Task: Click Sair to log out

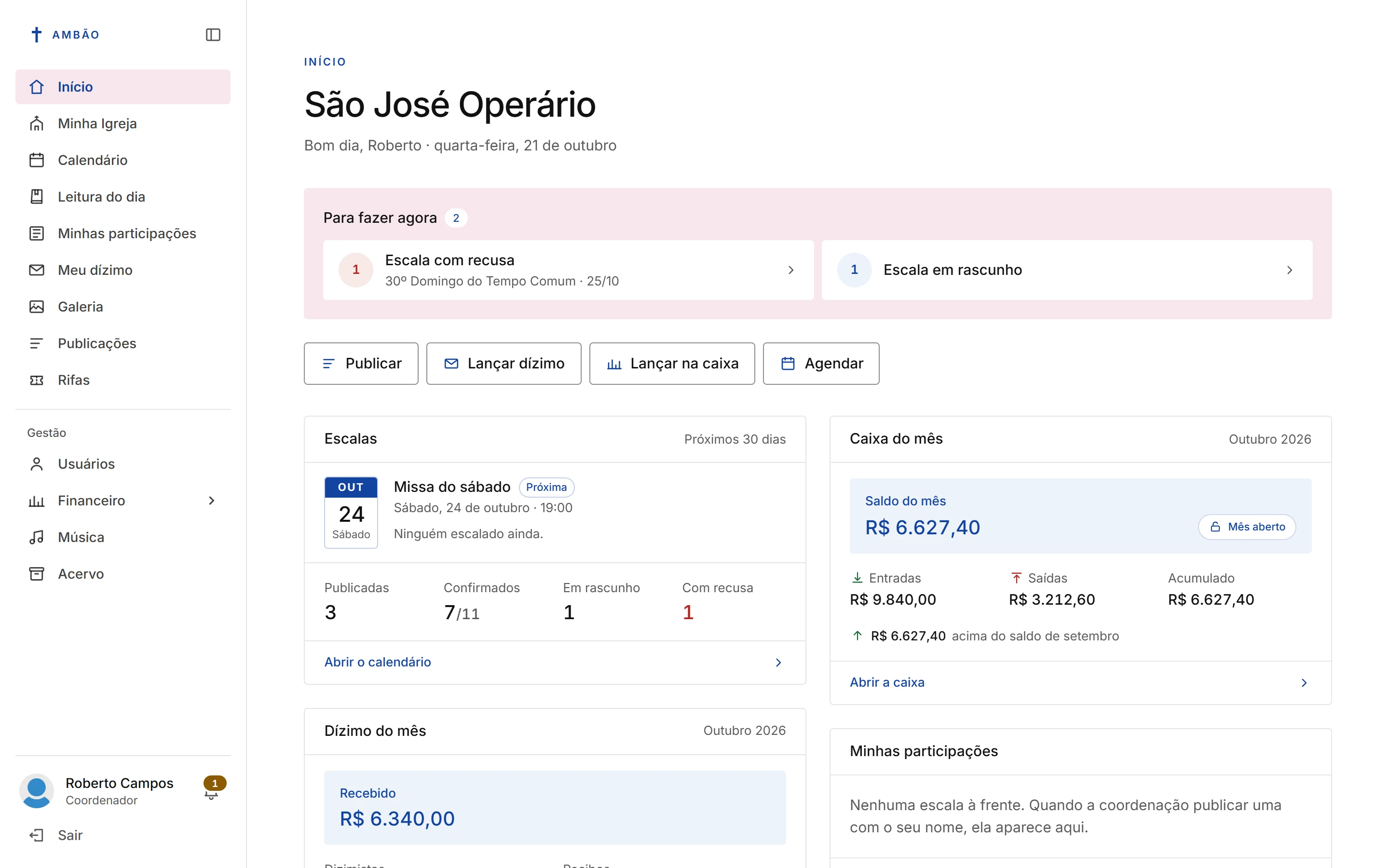Action: pos(123,835)
